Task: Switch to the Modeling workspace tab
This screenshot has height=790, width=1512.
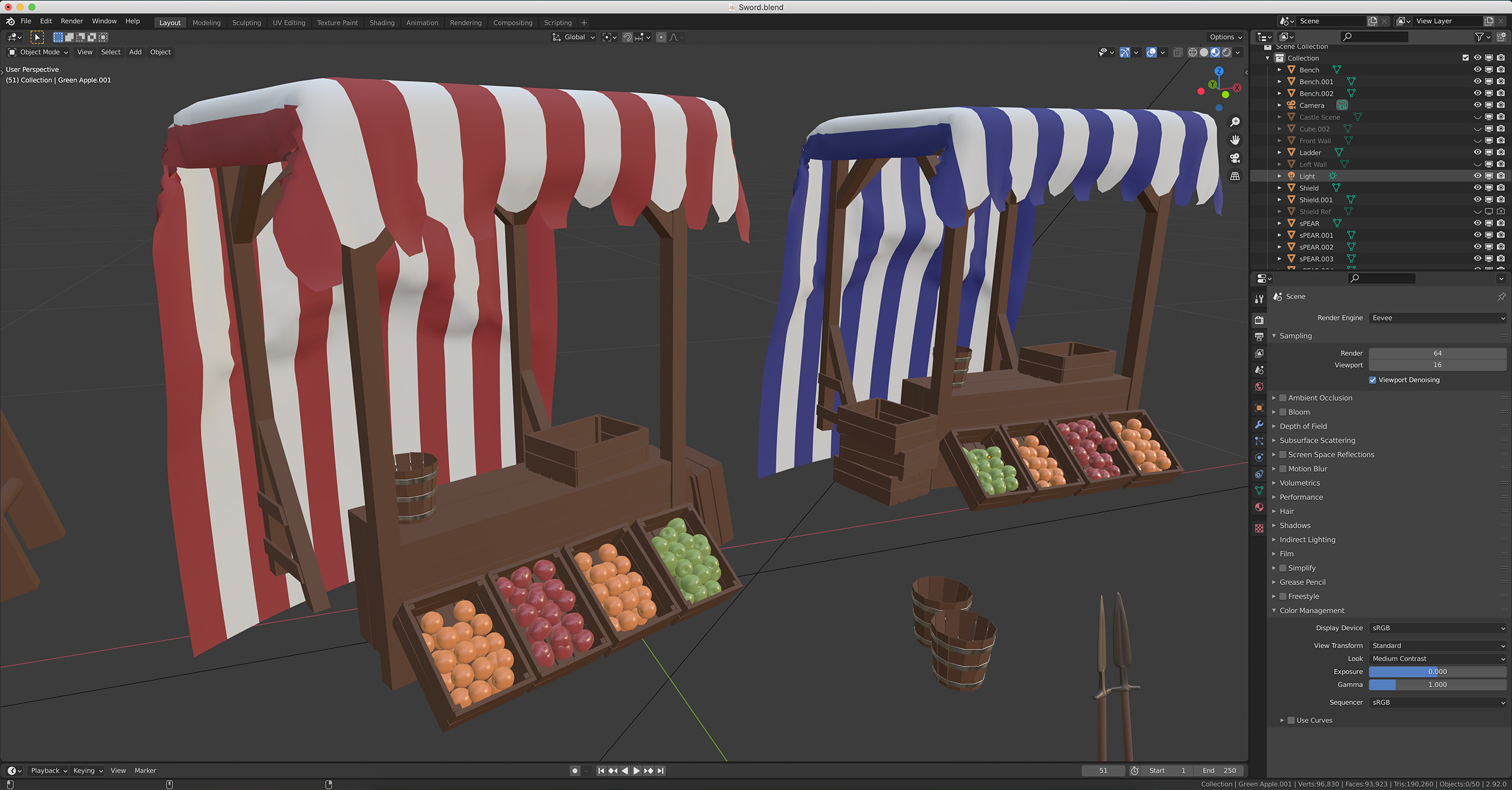Action: click(x=206, y=22)
